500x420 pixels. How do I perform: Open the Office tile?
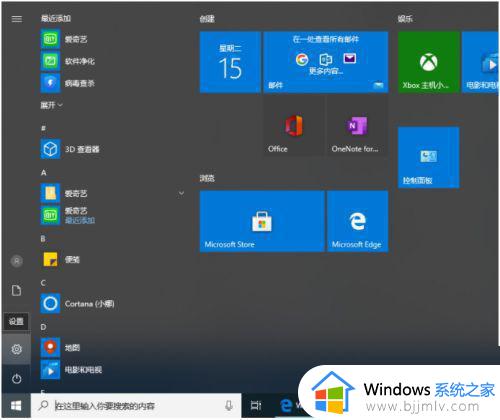(x=294, y=125)
